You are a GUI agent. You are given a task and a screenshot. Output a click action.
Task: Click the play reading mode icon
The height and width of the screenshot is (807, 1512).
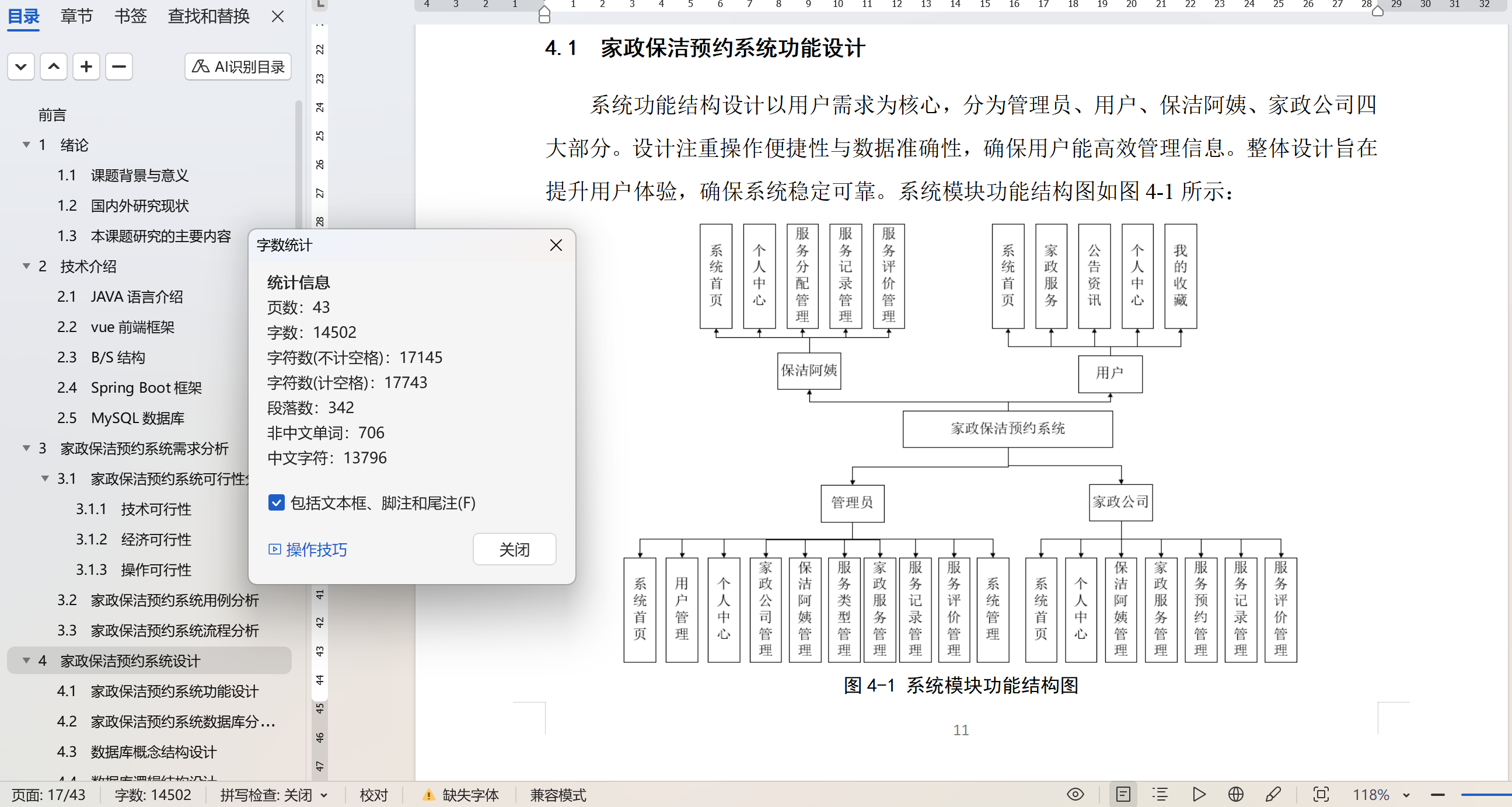point(1199,795)
